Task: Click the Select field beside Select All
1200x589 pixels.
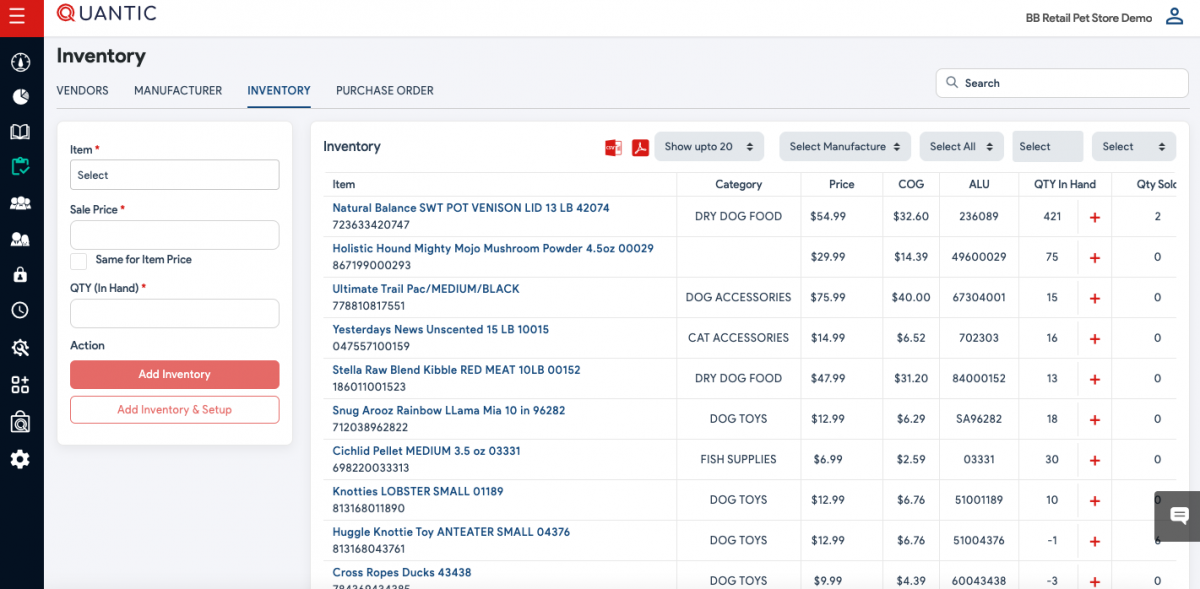Action: click(1047, 146)
